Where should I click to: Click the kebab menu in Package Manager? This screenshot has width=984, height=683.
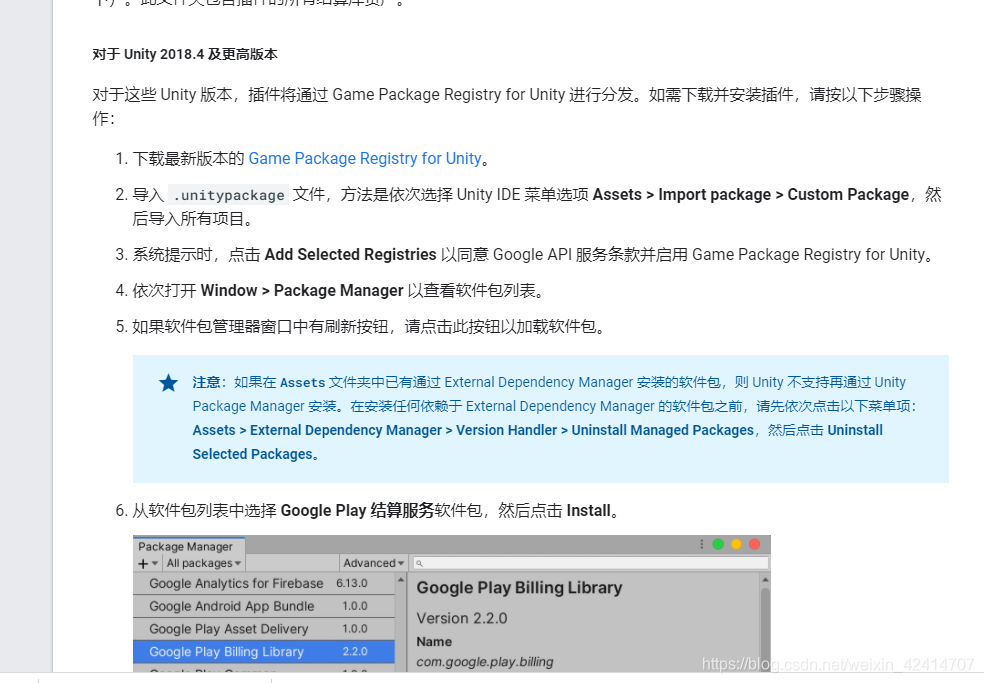(x=702, y=544)
